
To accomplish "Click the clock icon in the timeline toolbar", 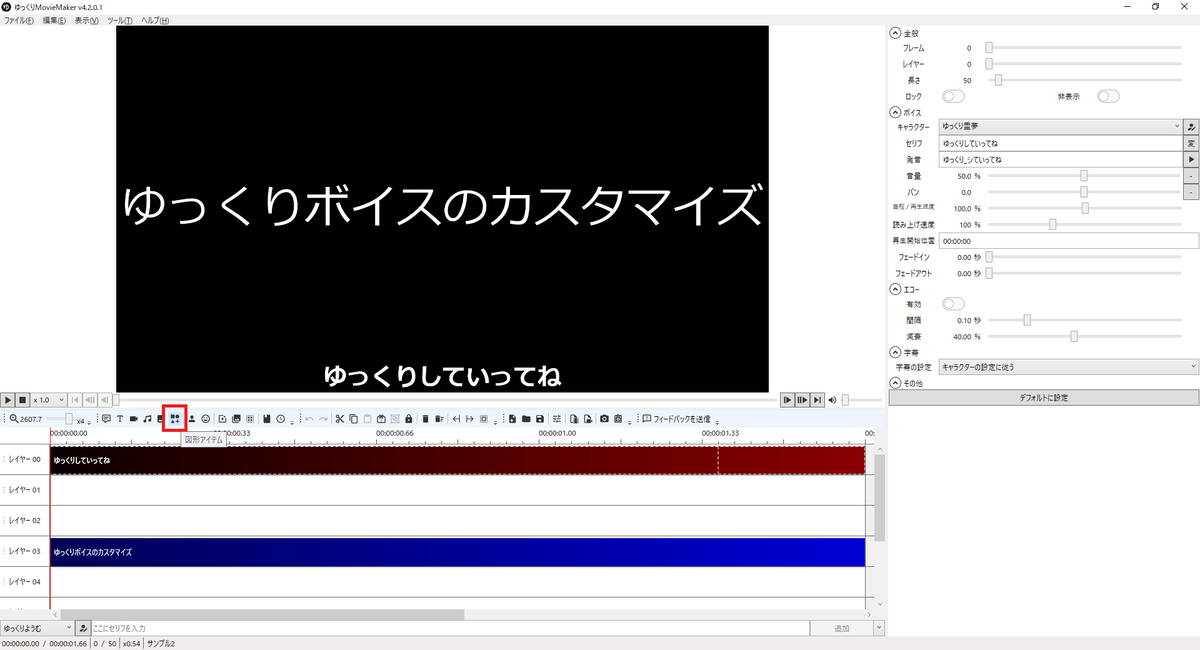I will pos(281,418).
